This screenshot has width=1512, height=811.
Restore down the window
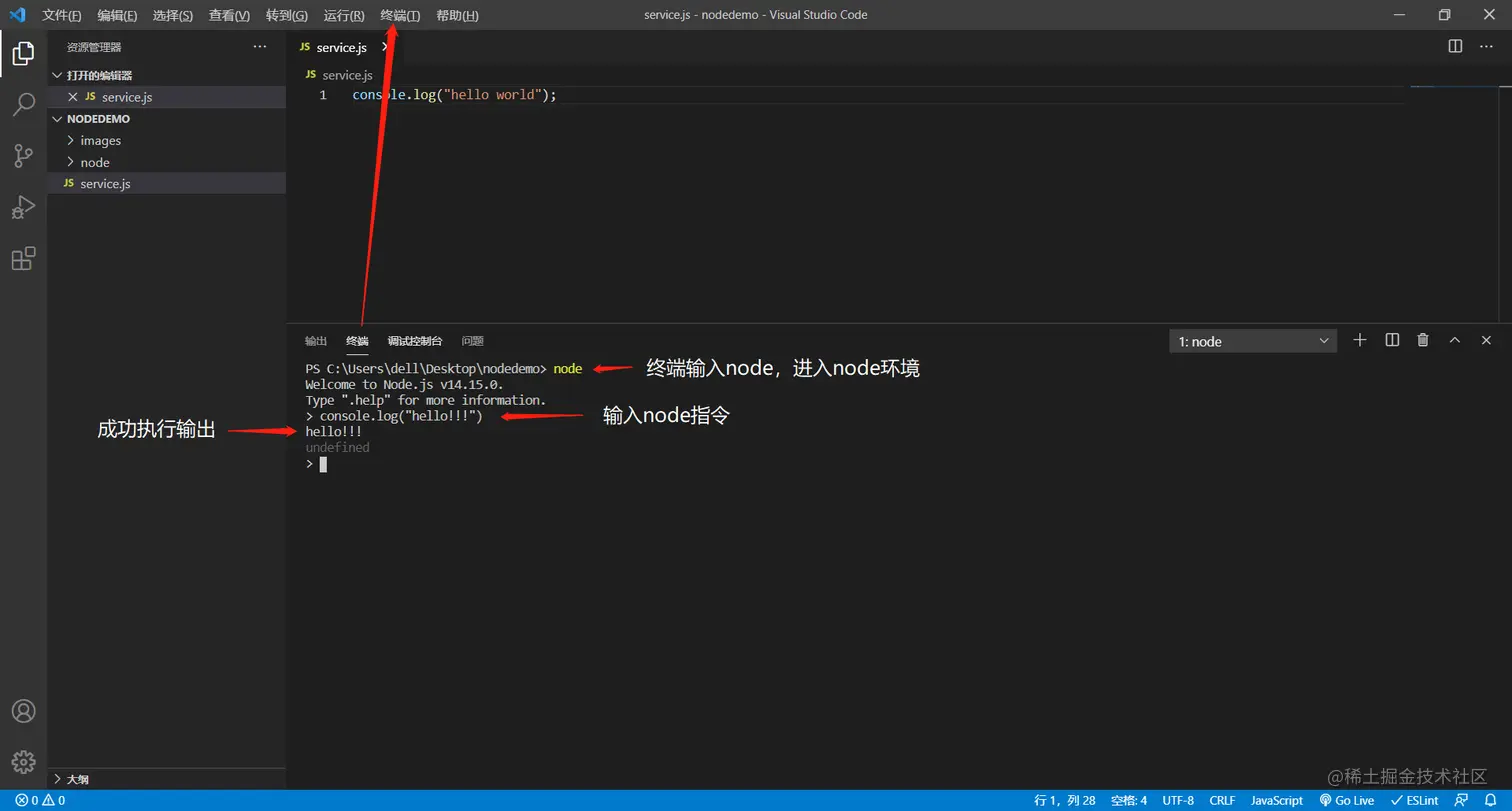(1444, 15)
